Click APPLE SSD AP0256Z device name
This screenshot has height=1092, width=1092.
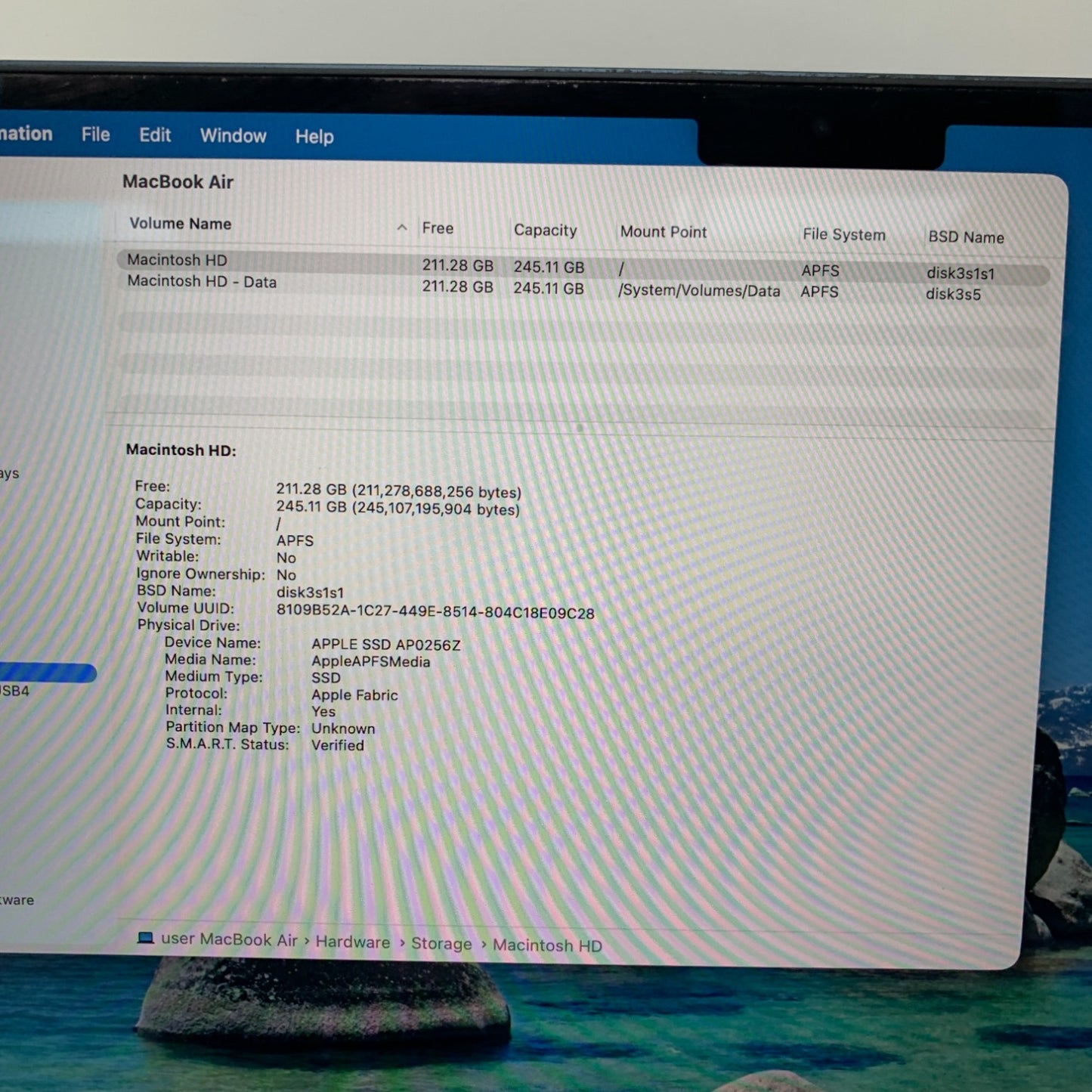pyautogui.click(x=385, y=645)
